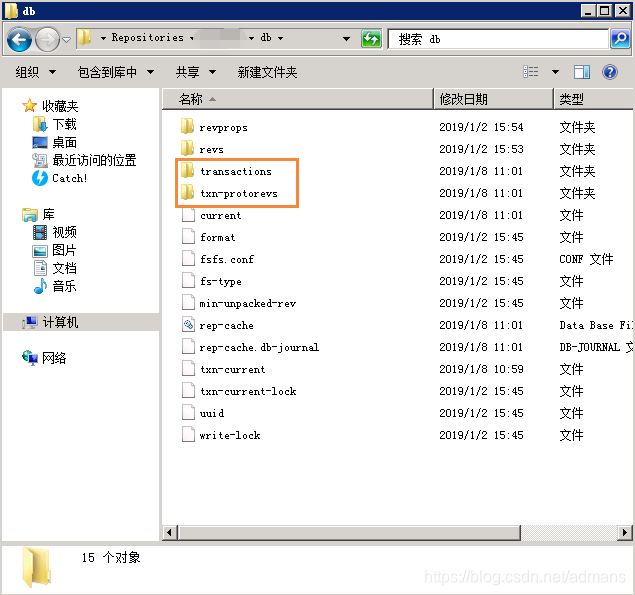Open the view options dropdown arrow
This screenshot has height=595, width=635.
[555, 72]
